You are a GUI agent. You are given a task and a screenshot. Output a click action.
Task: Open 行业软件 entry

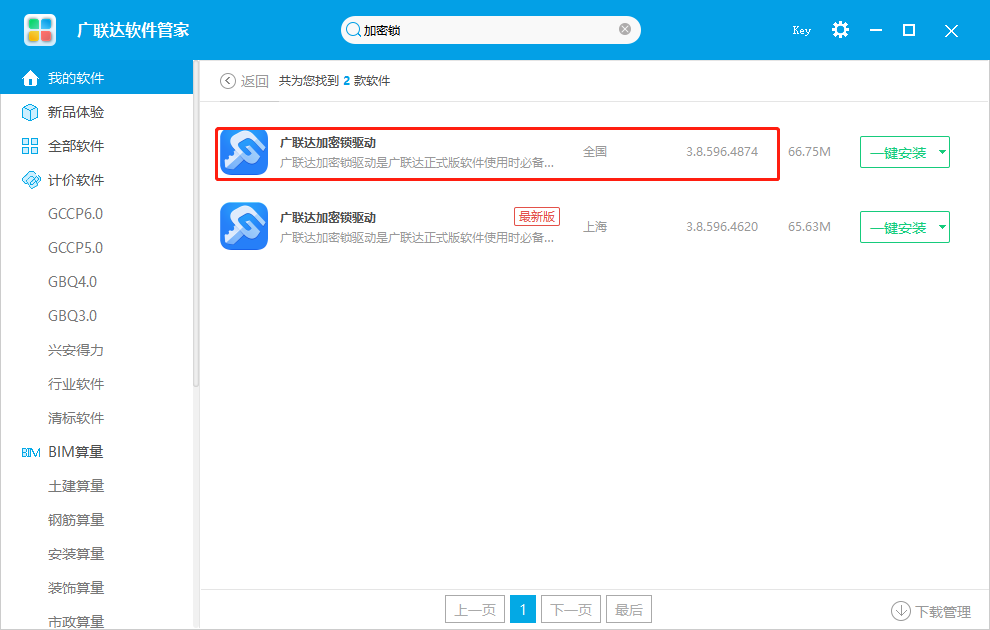click(x=76, y=384)
